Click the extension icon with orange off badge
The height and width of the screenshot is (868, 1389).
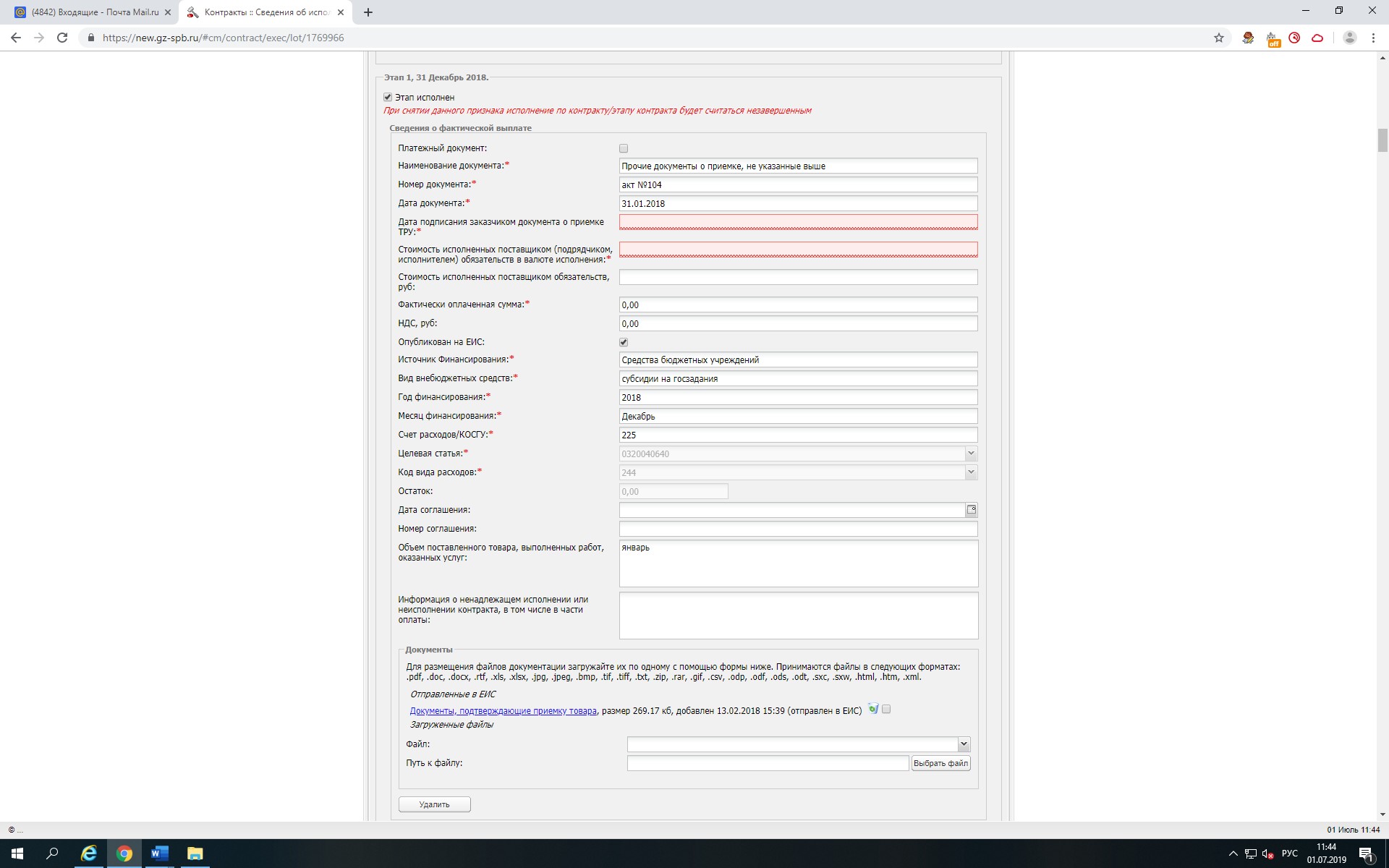tap(1272, 38)
